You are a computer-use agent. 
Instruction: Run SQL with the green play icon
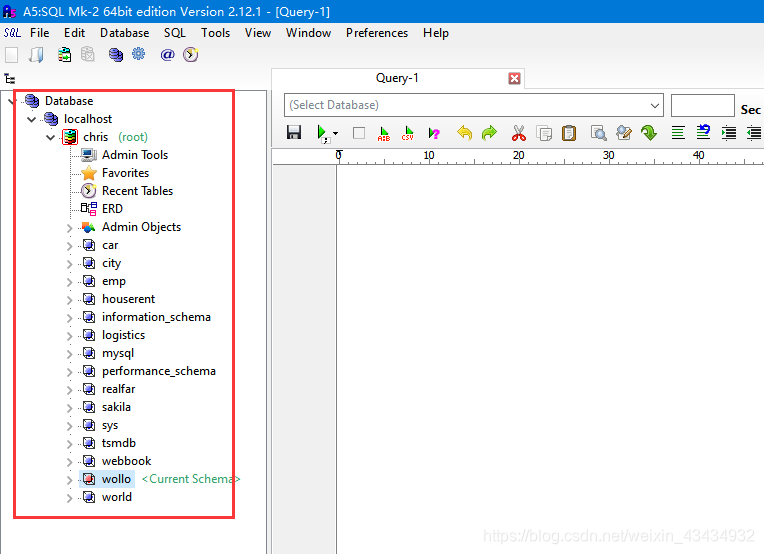coord(322,133)
